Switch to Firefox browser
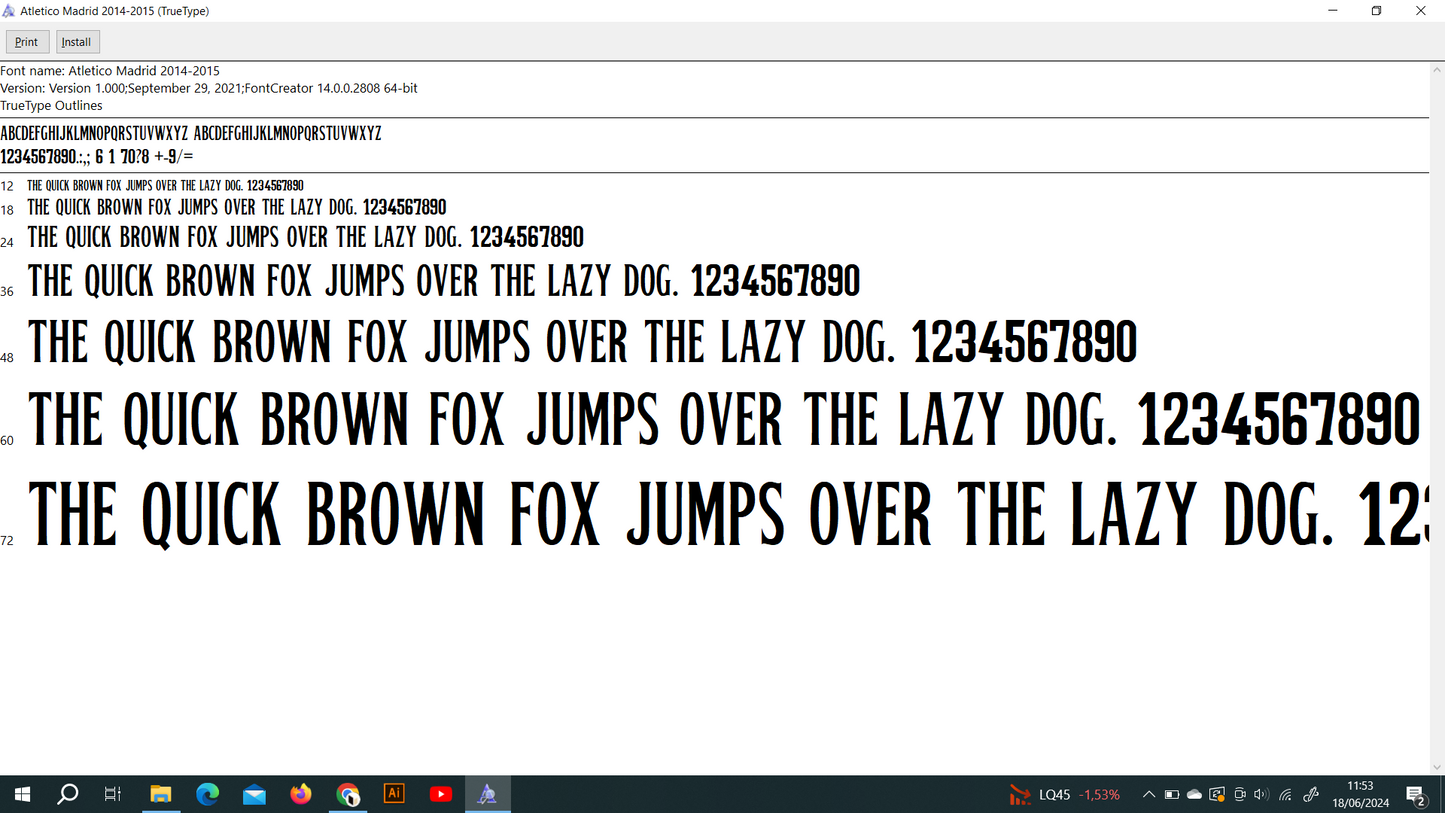 [301, 795]
